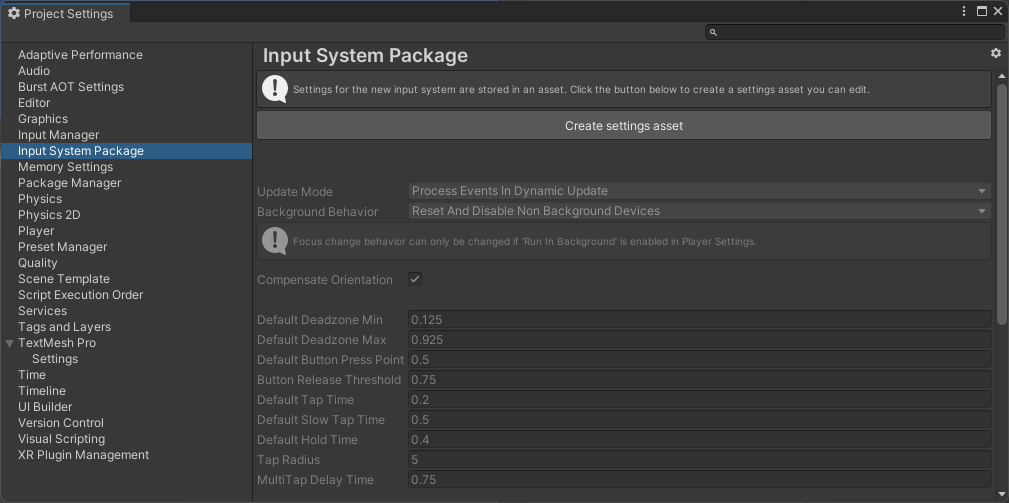Click the Tap Radius label
Viewport: 1009px width, 503px height.
coord(288,460)
